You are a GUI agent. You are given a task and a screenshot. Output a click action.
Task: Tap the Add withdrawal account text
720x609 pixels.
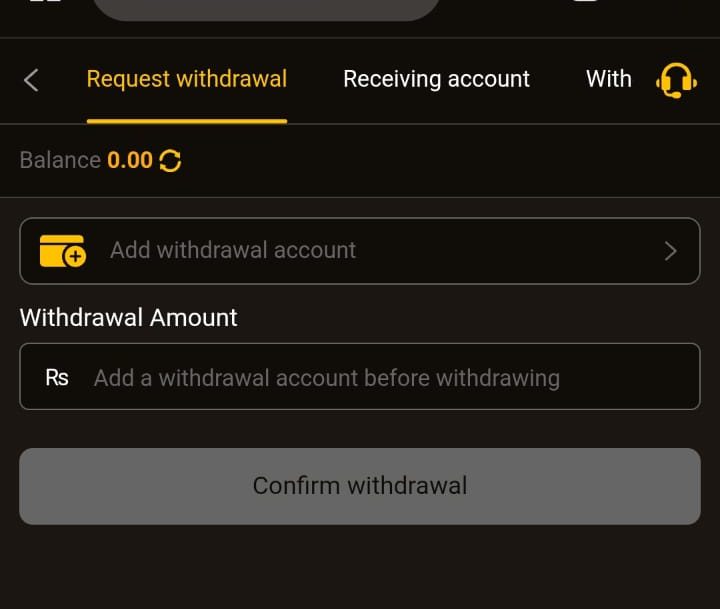[x=233, y=250]
